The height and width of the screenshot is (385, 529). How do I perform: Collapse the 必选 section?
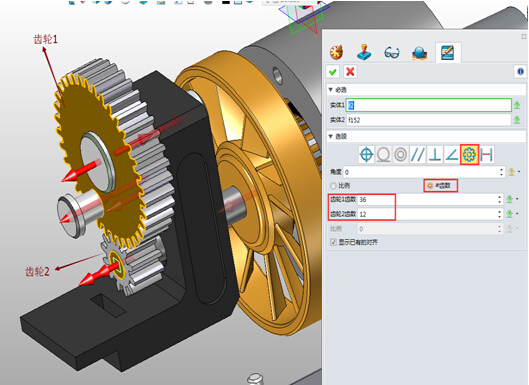pyautogui.click(x=331, y=90)
